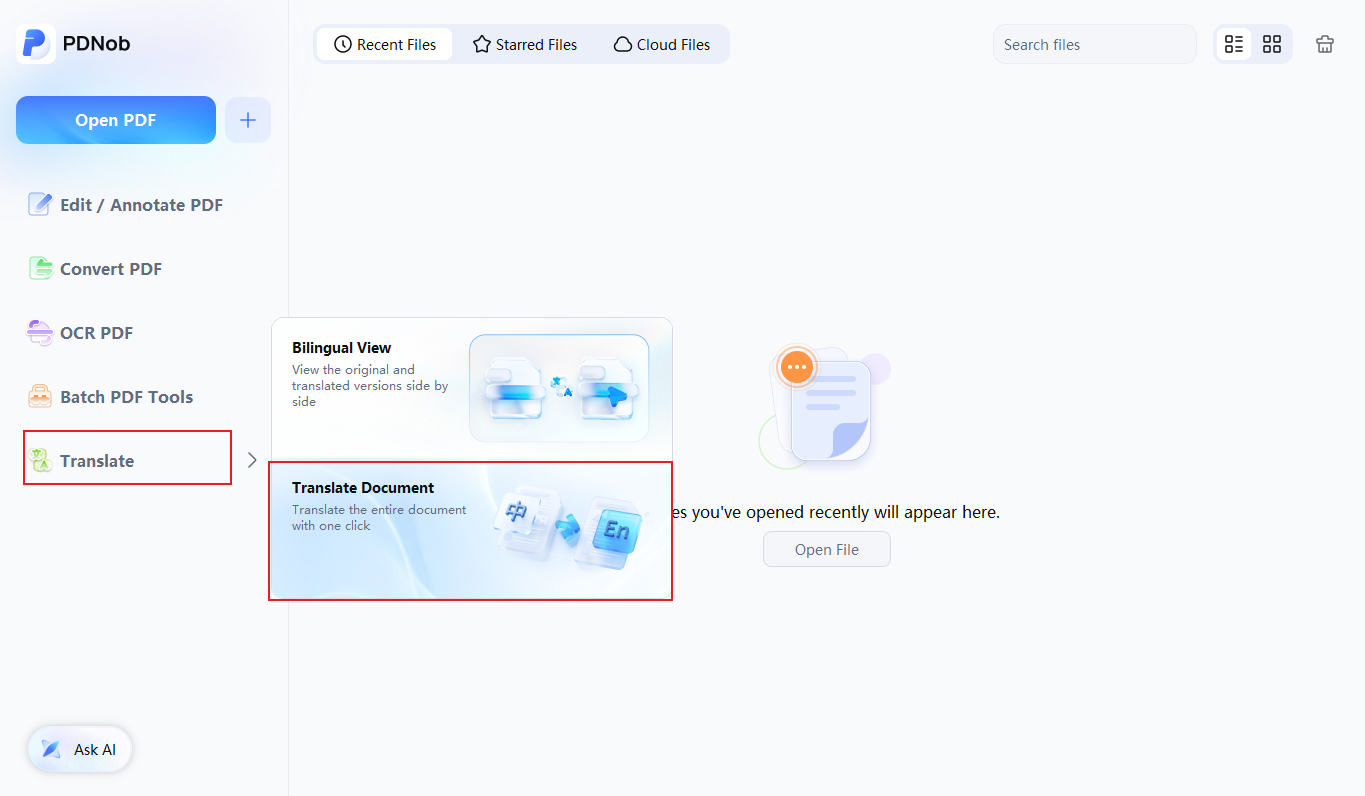
Task: Open Edit / Annotate PDF tool
Action: (126, 205)
